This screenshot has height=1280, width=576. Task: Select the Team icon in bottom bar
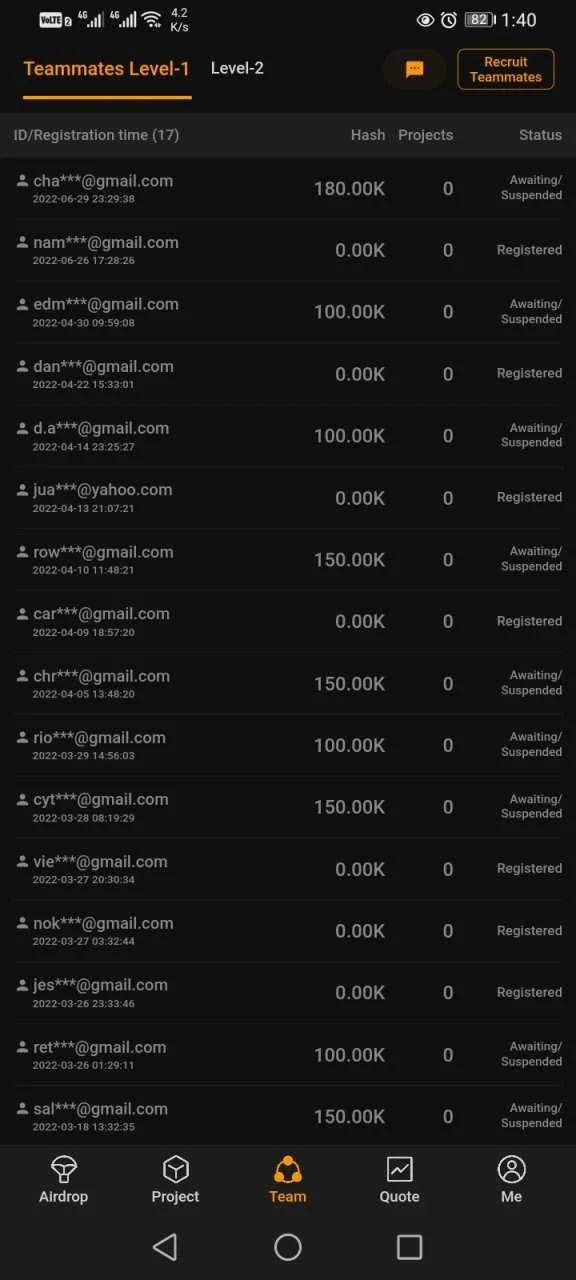pos(288,1169)
